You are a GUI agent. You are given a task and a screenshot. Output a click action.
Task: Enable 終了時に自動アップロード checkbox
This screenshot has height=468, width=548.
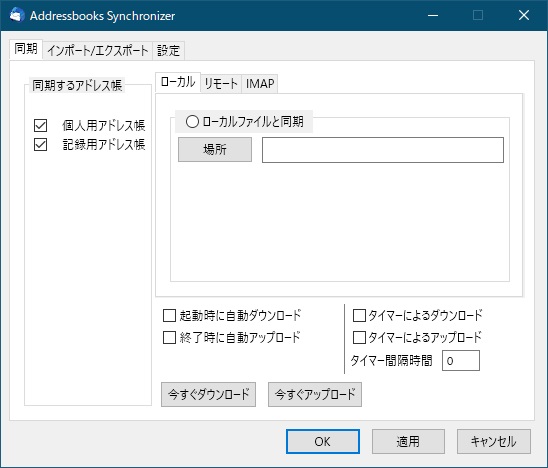pyautogui.click(x=170, y=338)
